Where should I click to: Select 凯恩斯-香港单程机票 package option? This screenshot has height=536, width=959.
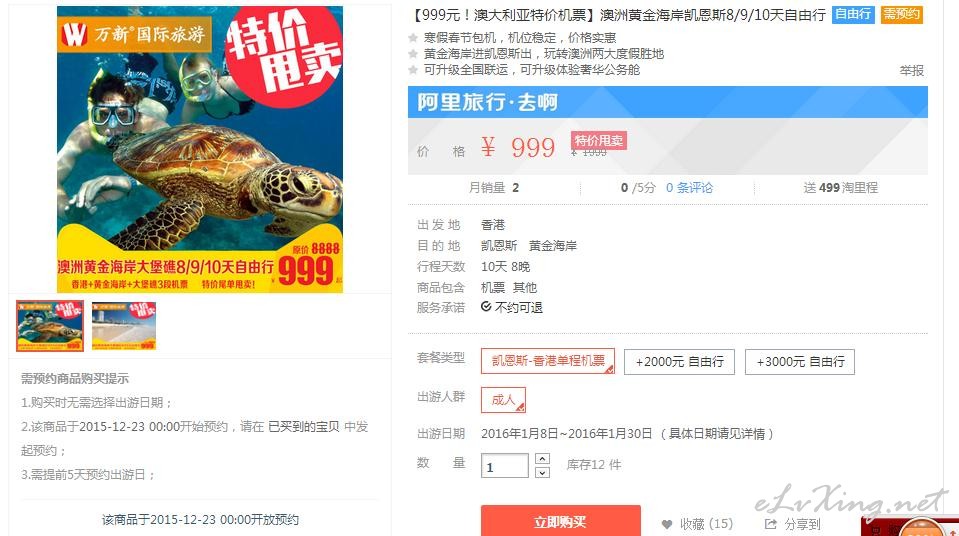[548, 361]
